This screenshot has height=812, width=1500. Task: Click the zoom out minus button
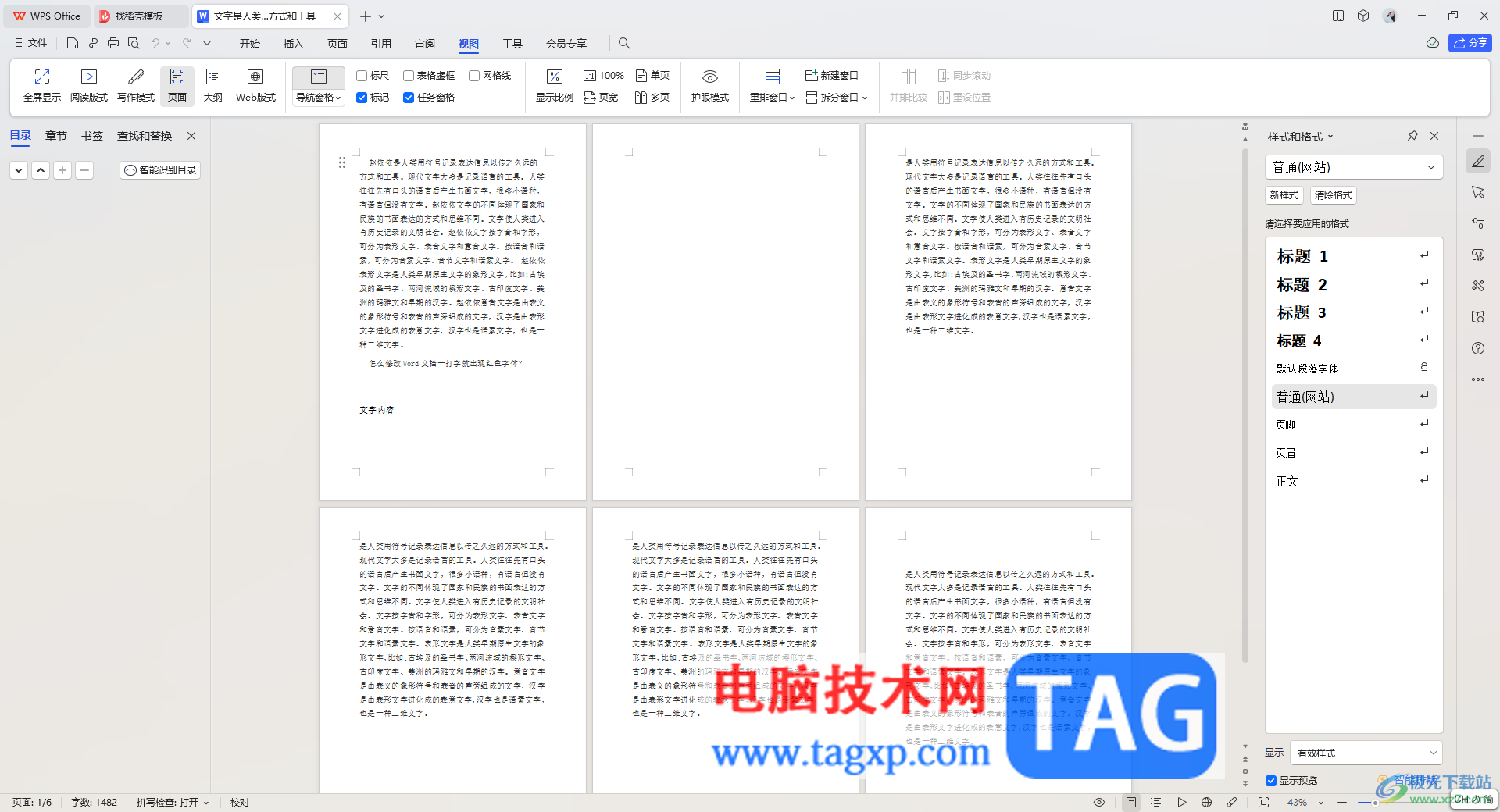1341,803
